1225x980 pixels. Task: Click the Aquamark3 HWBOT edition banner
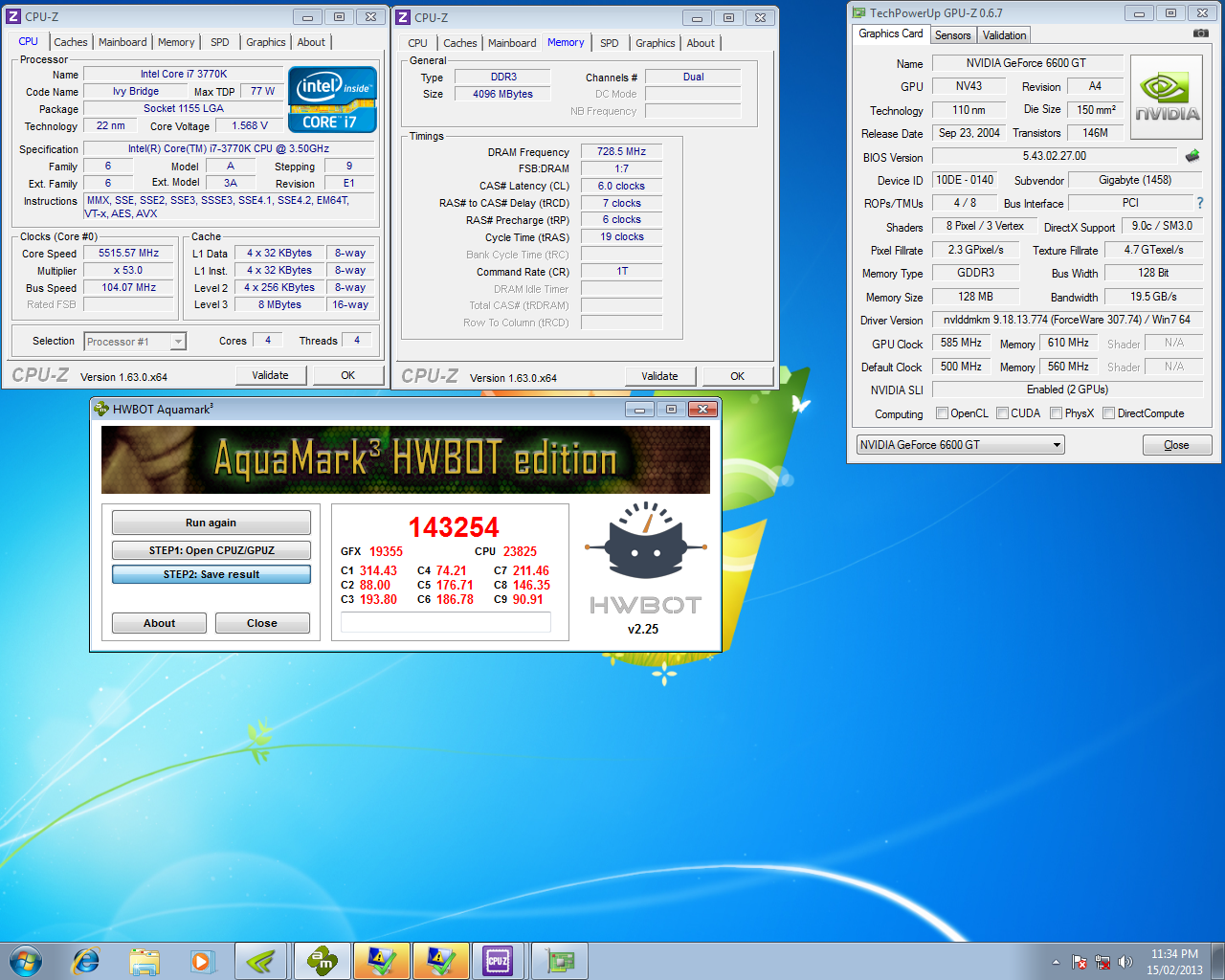tap(406, 459)
